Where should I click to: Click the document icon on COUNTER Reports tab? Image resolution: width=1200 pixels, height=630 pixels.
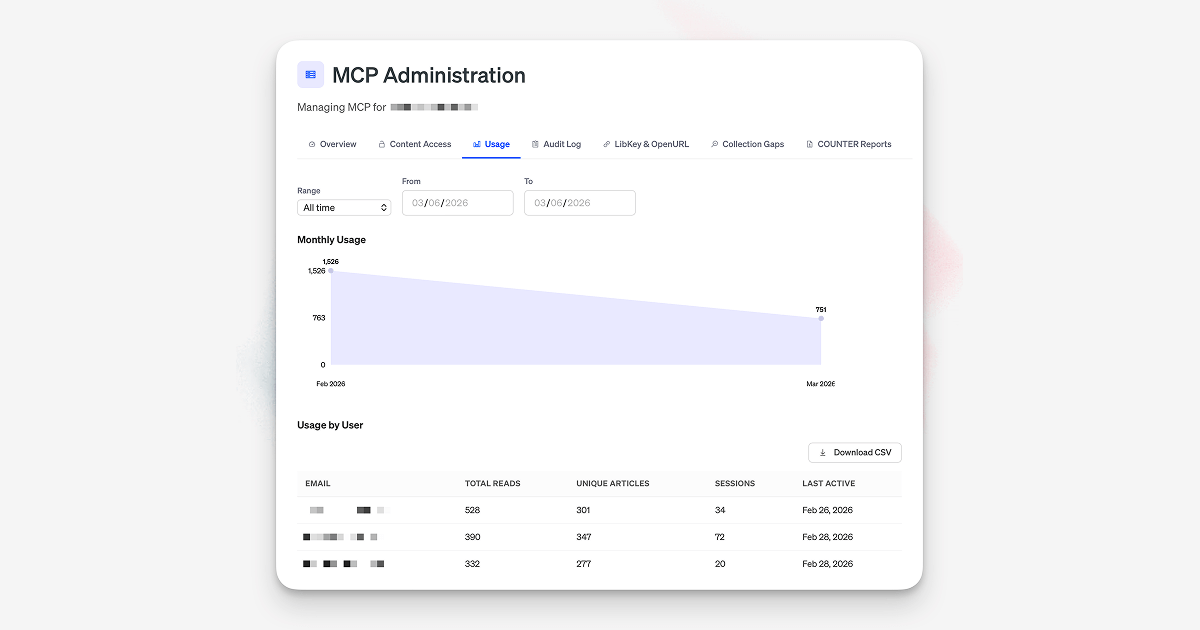click(809, 144)
